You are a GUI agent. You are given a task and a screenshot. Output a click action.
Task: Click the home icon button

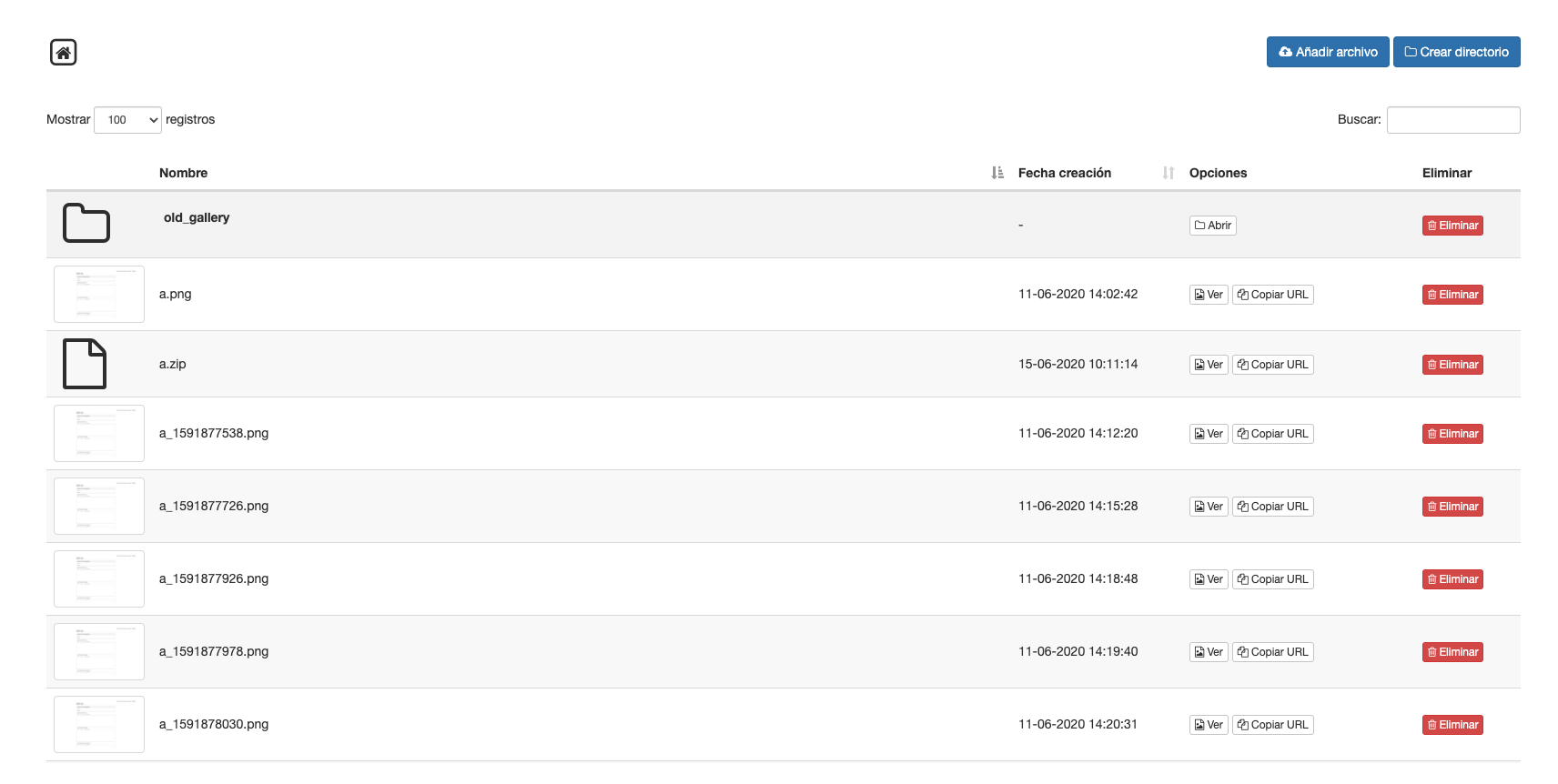[x=63, y=53]
